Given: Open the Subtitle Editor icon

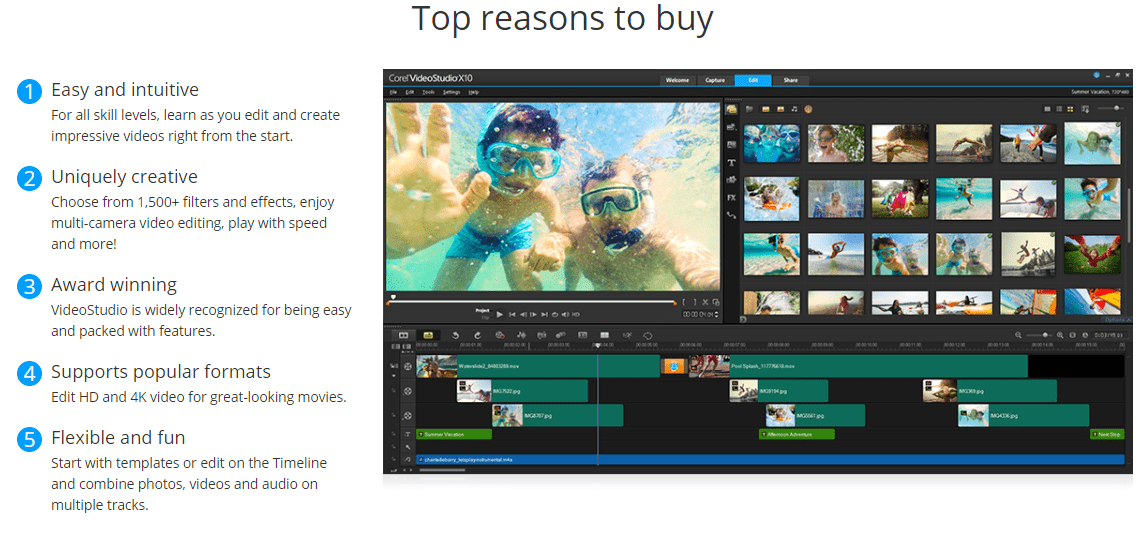Looking at the screenshot, I should (582, 335).
